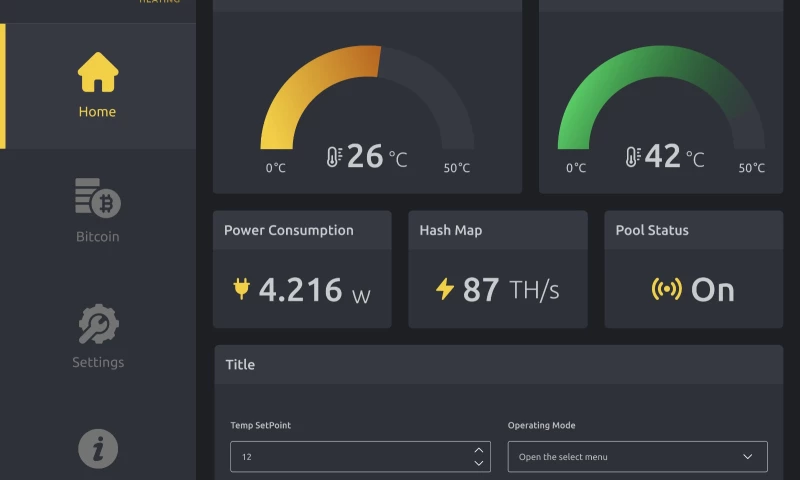Click the Operating Mode dropdown chevron
The image size is (800, 480).
[x=748, y=457]
